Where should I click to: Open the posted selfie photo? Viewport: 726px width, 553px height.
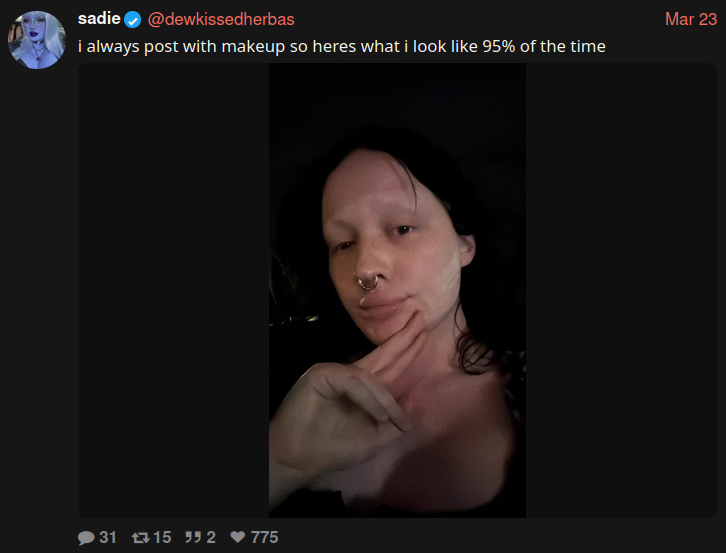coord(397,290)
